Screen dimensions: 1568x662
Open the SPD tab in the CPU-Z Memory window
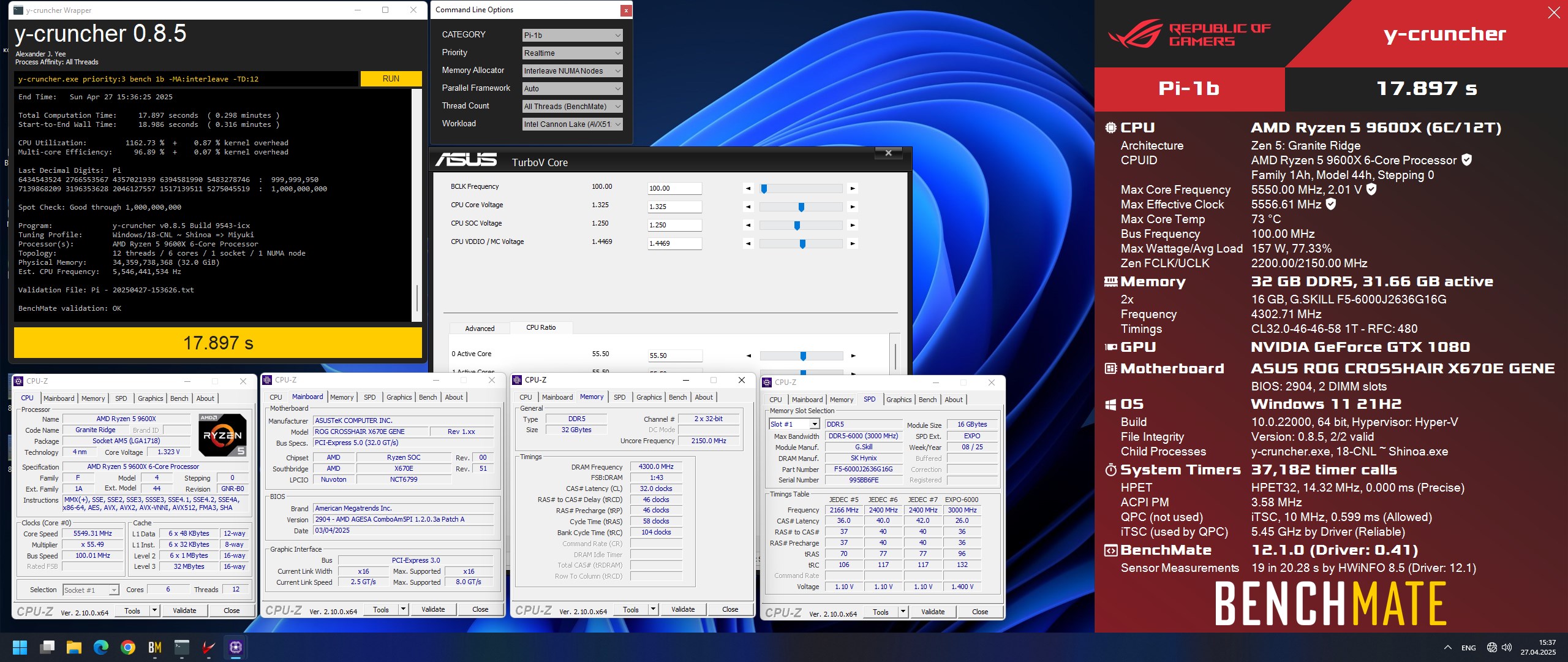pyautogui.click(x=619, y=397)
